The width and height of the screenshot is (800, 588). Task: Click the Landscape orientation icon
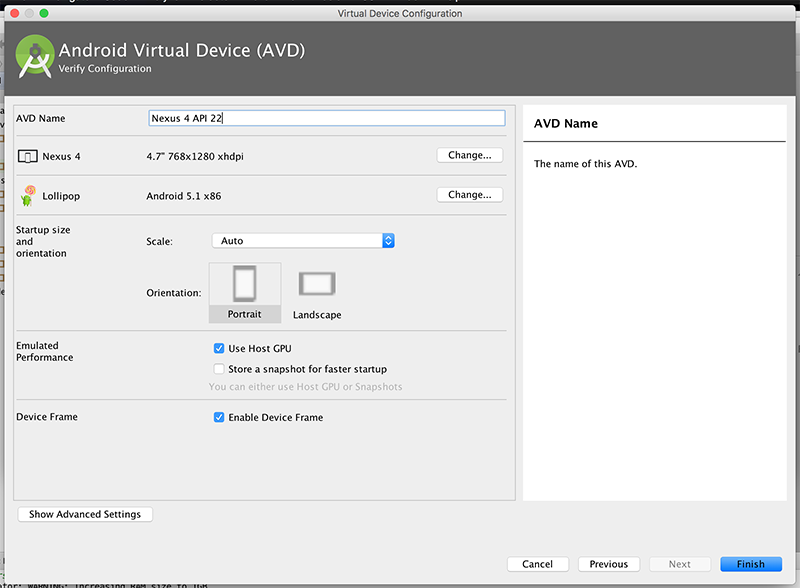pyautogui.click(x=316, y=283)
